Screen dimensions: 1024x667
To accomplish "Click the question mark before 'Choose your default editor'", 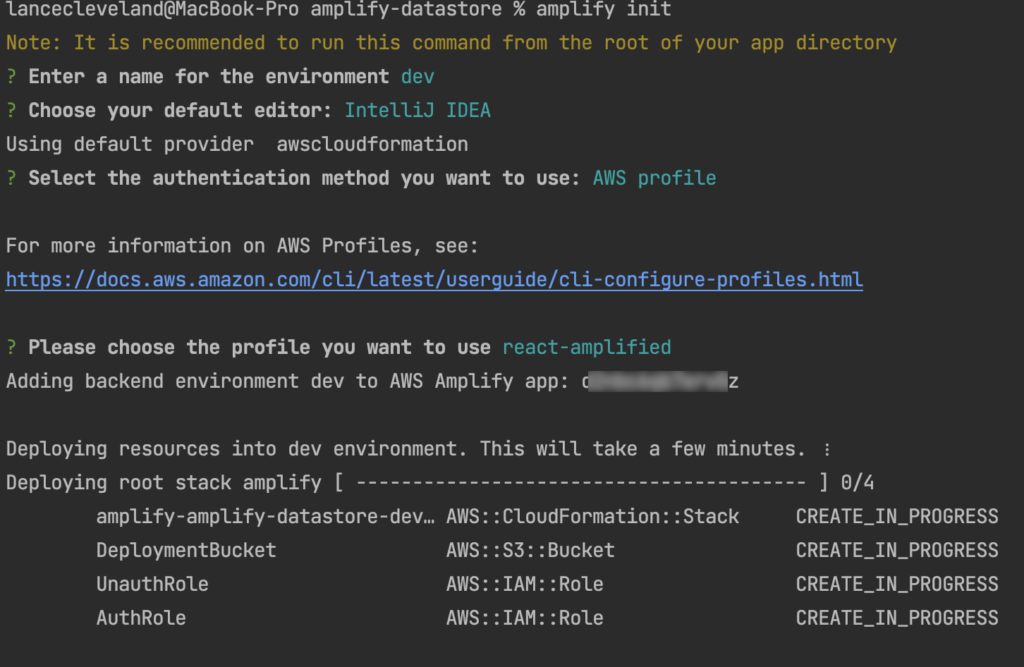I will point(11,111).
